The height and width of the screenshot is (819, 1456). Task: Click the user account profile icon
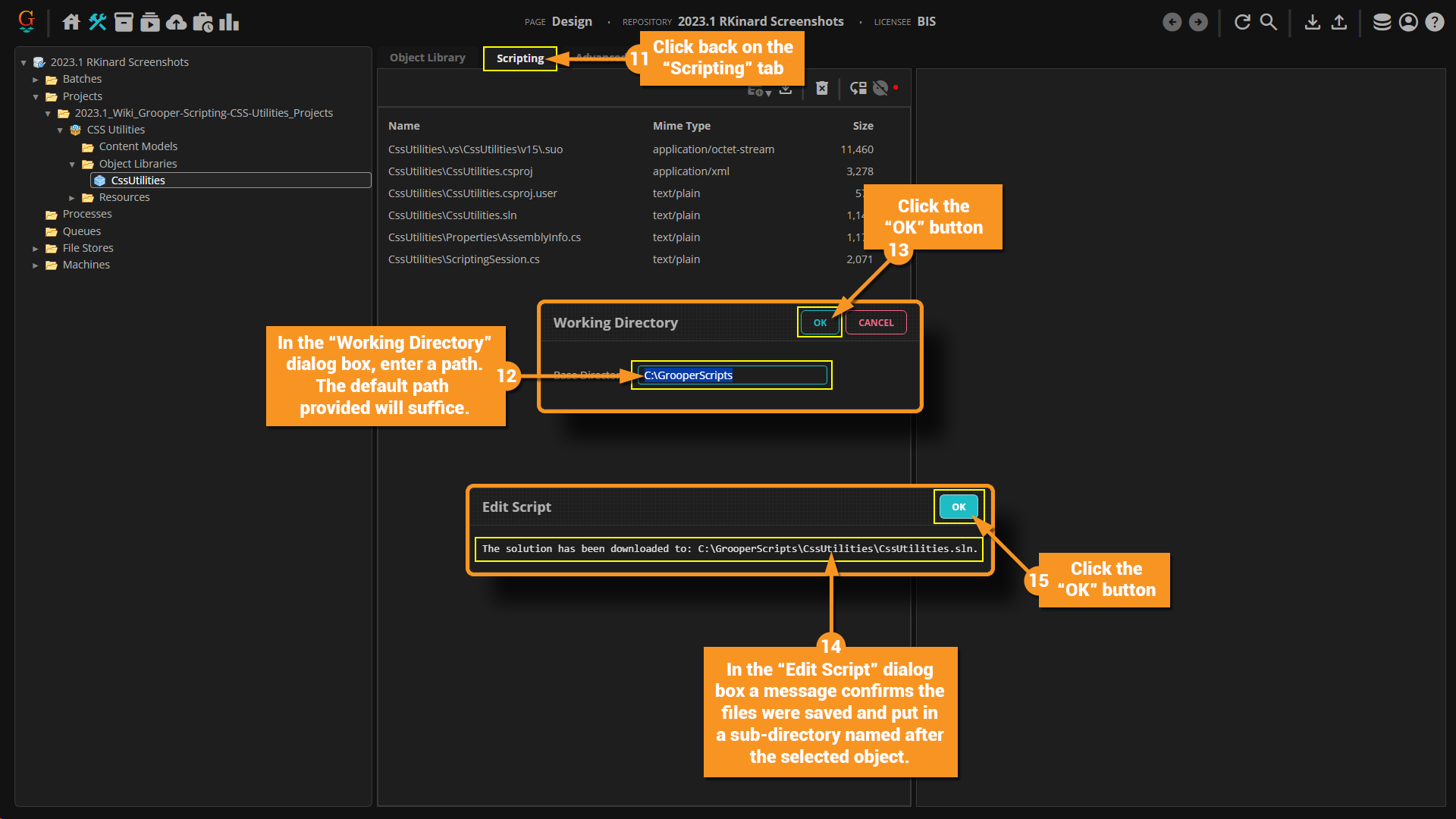(1408, 22)
